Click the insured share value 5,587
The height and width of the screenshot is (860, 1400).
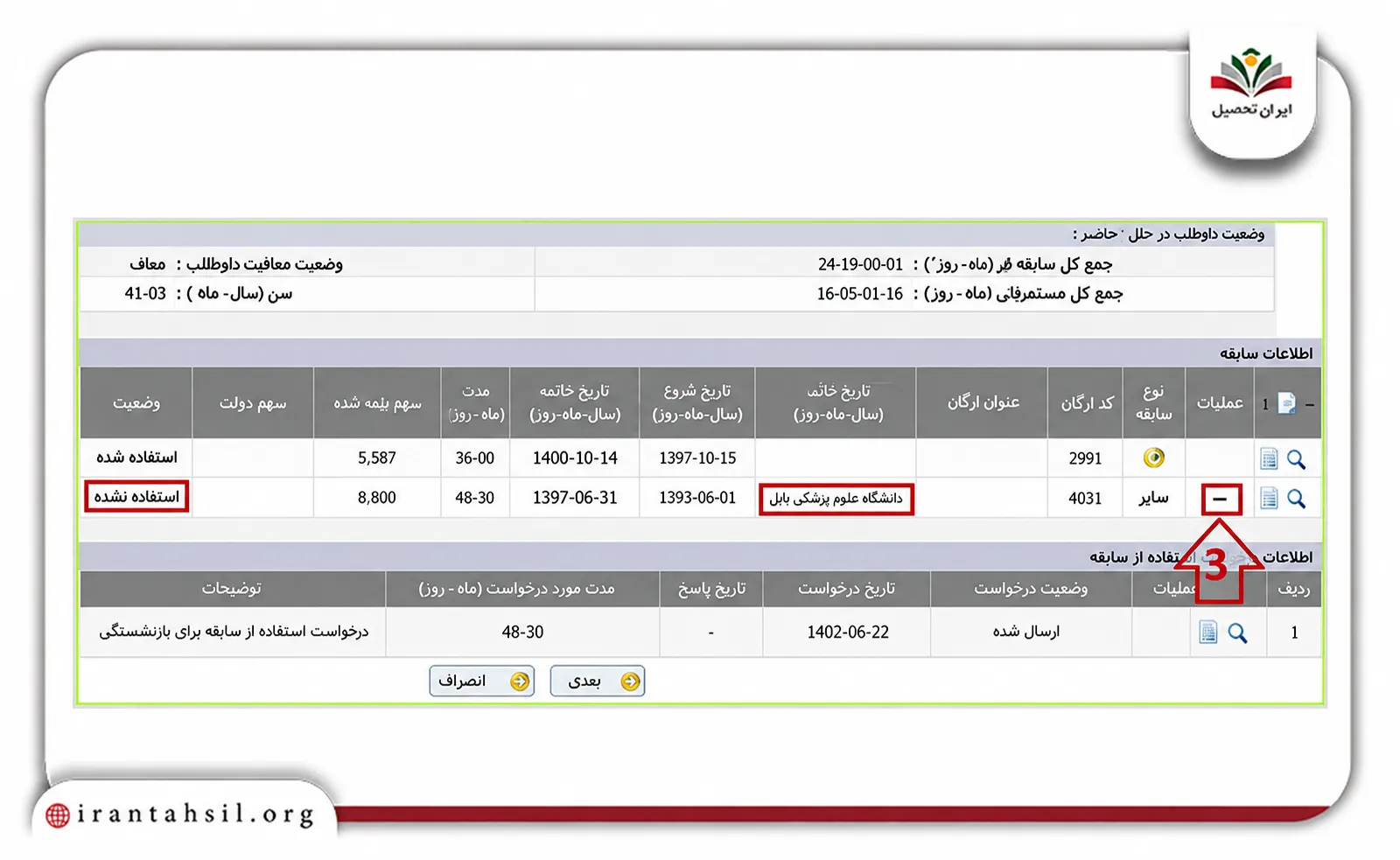[377, 458]
